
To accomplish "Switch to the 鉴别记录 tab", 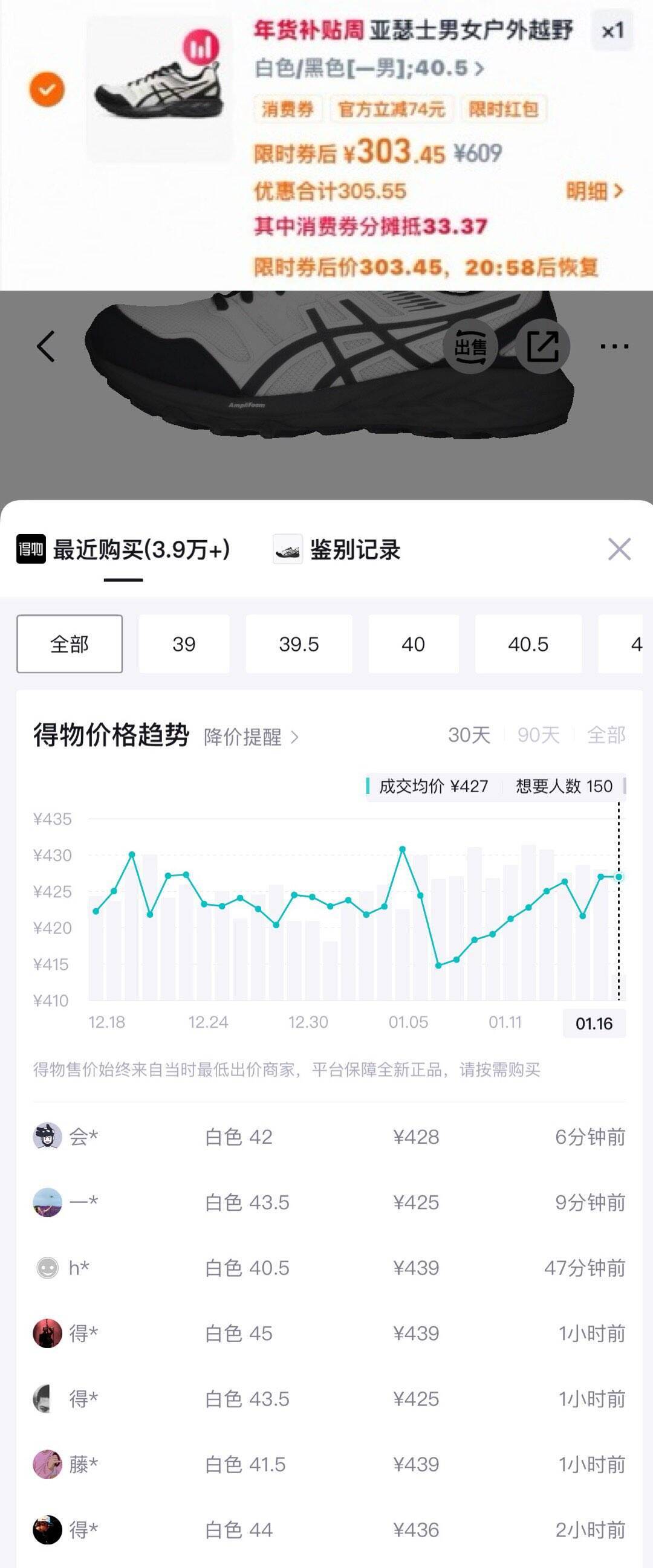I will tap(355, 550).
